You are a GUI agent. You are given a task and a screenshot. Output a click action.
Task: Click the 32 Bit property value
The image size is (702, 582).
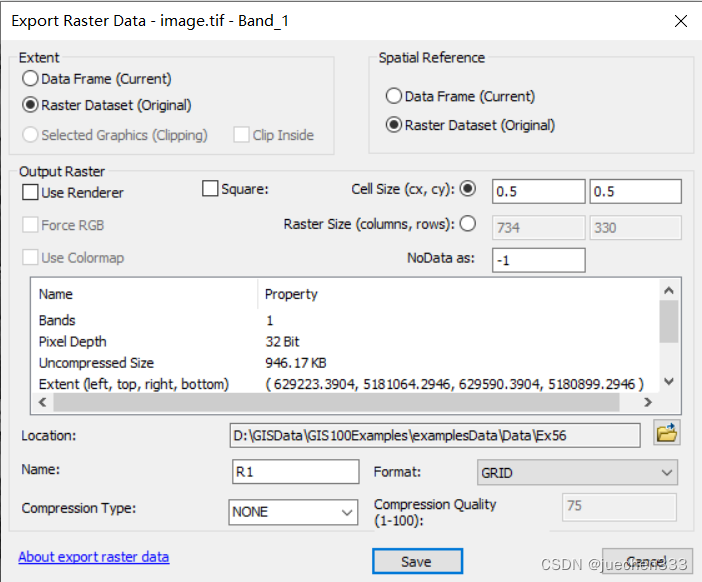click(282, 342)
